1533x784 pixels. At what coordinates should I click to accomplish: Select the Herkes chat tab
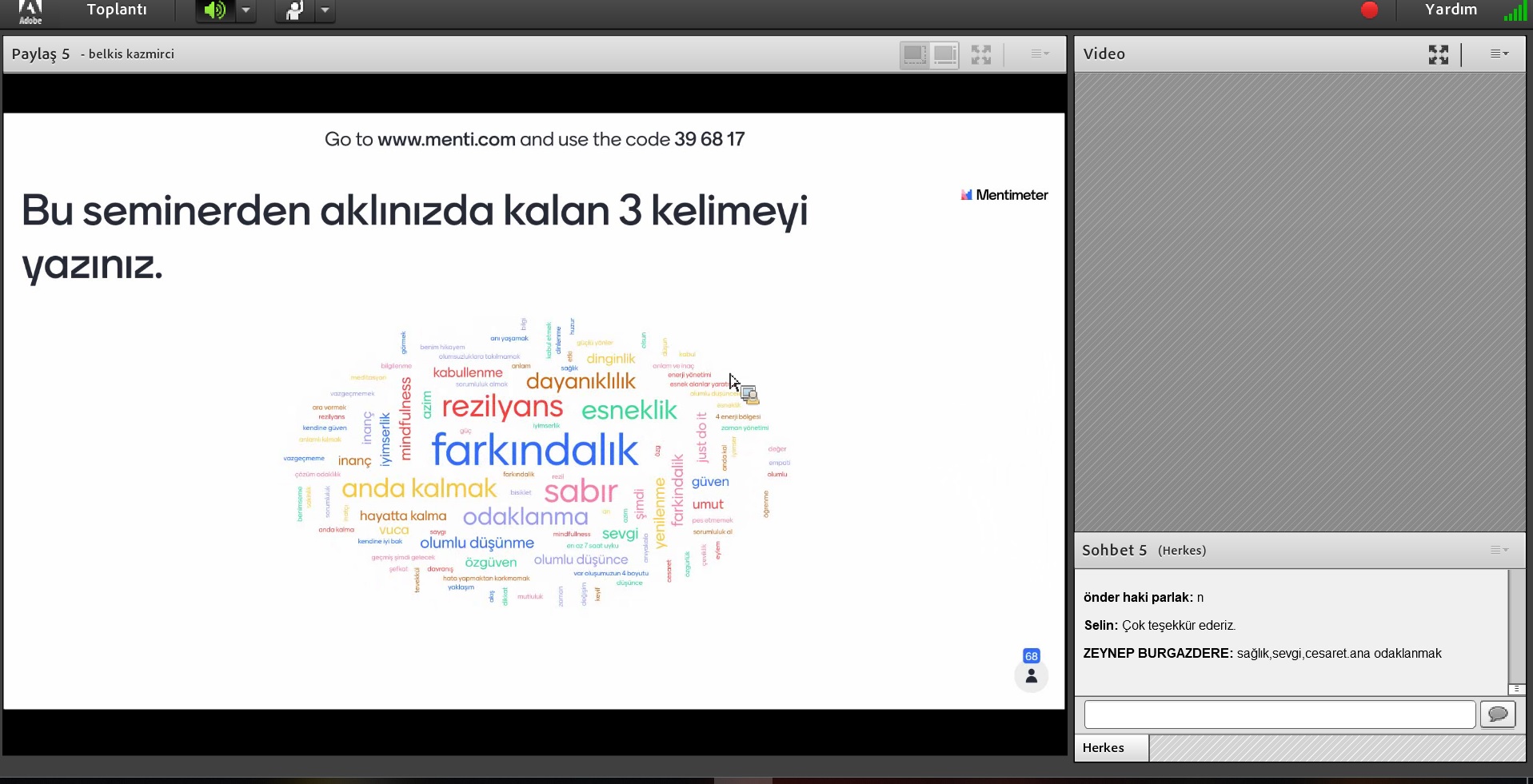(1104, 748)
